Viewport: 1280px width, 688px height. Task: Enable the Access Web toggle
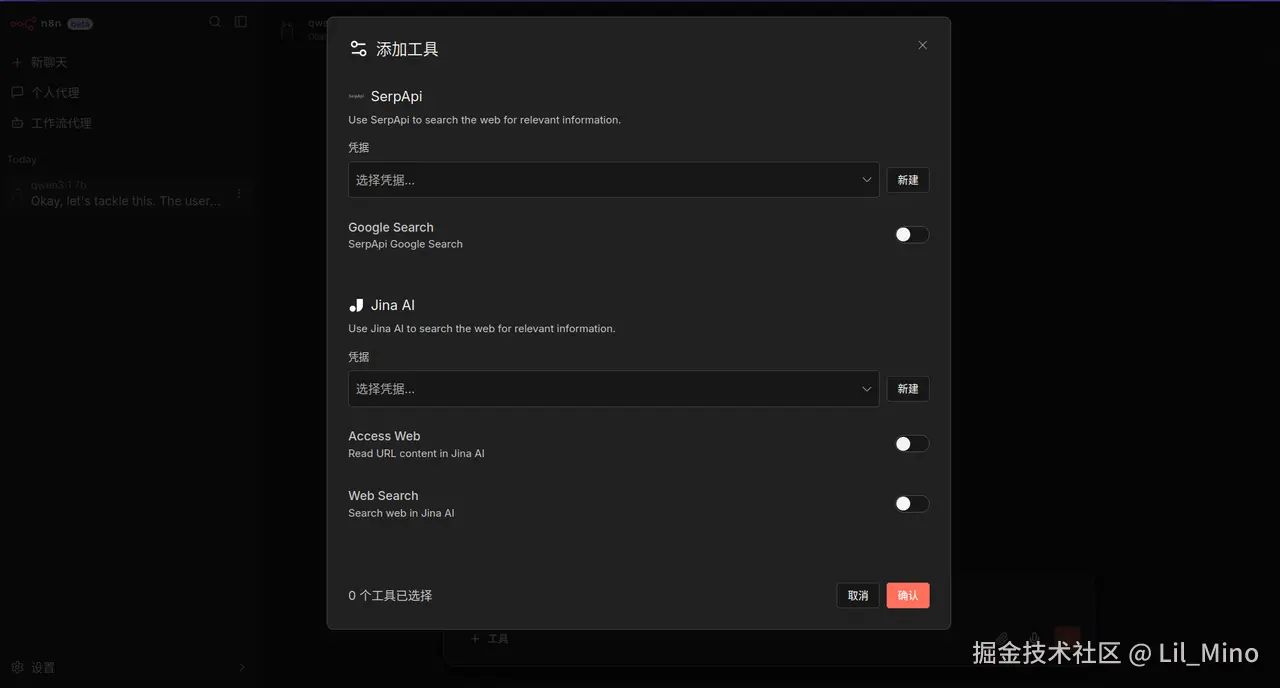click(911, 444)
